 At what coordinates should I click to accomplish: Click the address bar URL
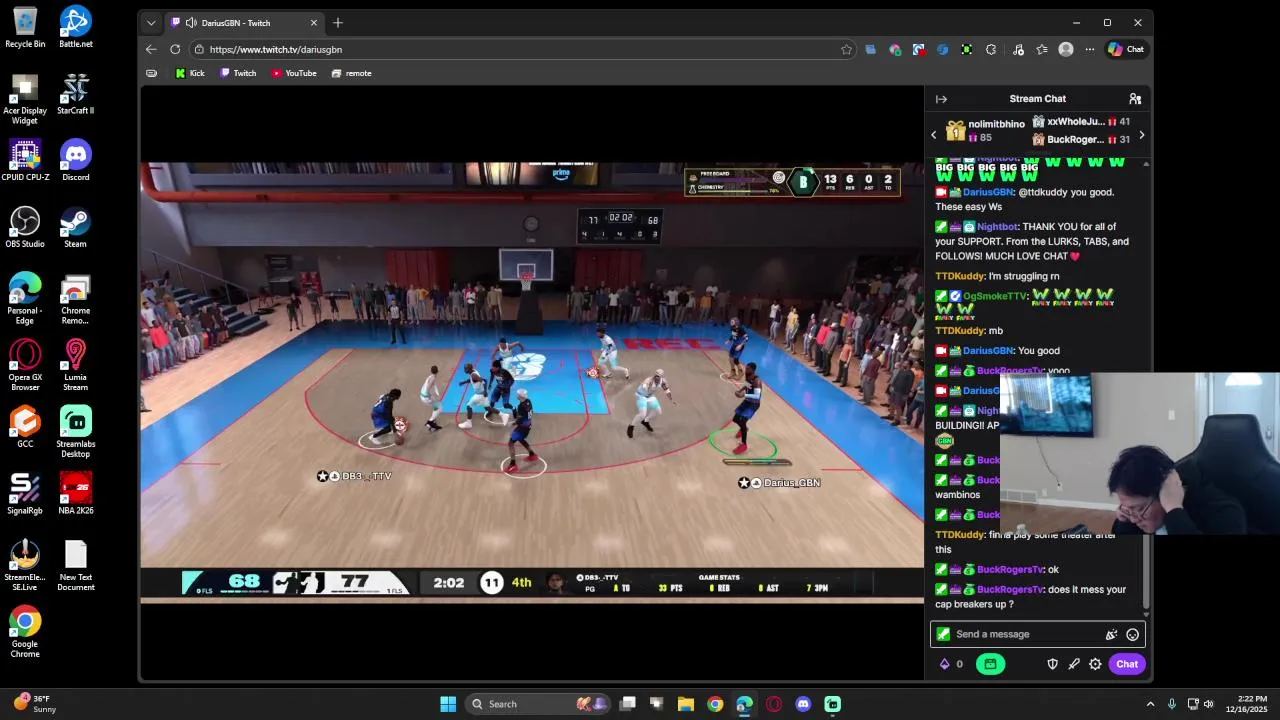[276, 49]
